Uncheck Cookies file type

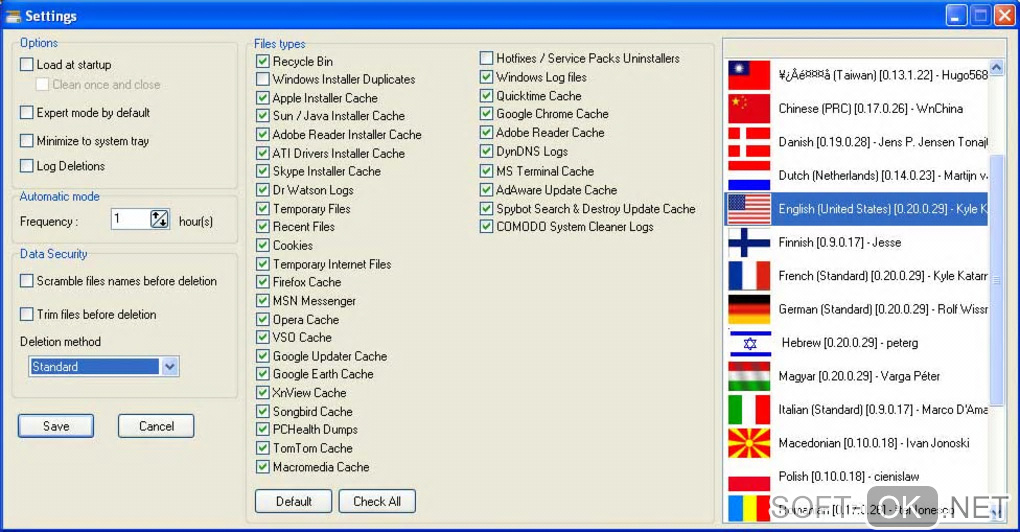[263, 245]
